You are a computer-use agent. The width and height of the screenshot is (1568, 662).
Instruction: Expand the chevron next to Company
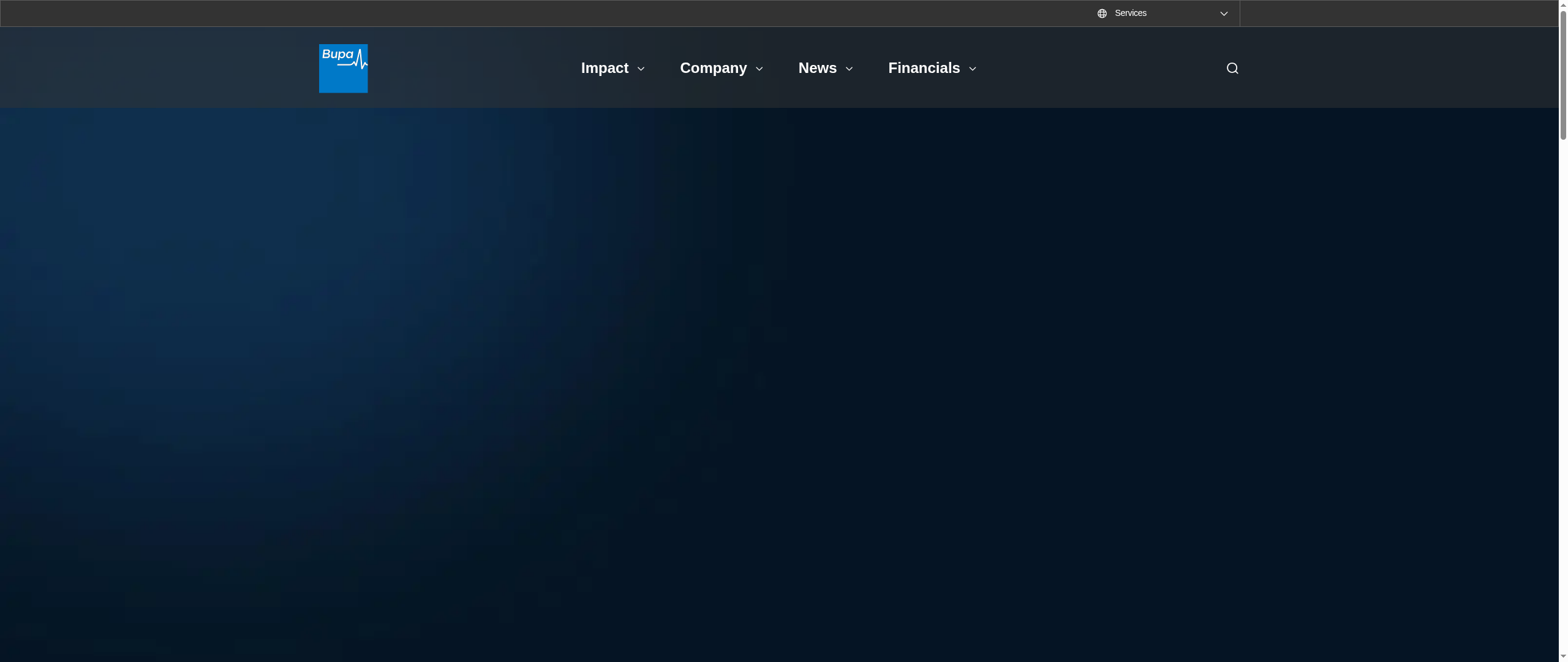[759, 69]
